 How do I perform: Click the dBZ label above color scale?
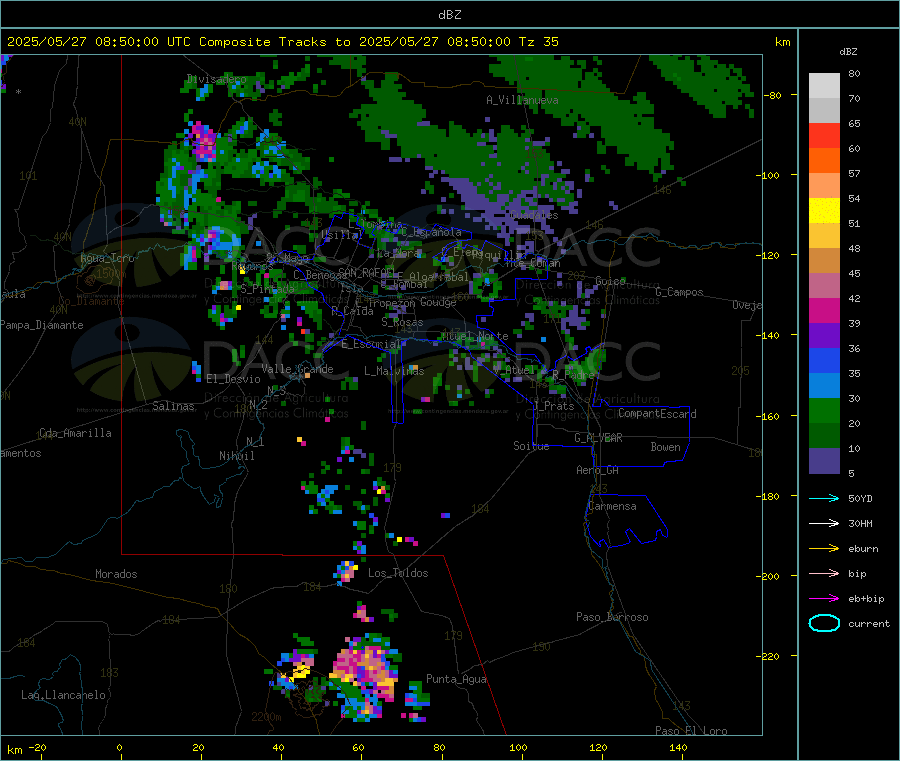coord(848,52)
